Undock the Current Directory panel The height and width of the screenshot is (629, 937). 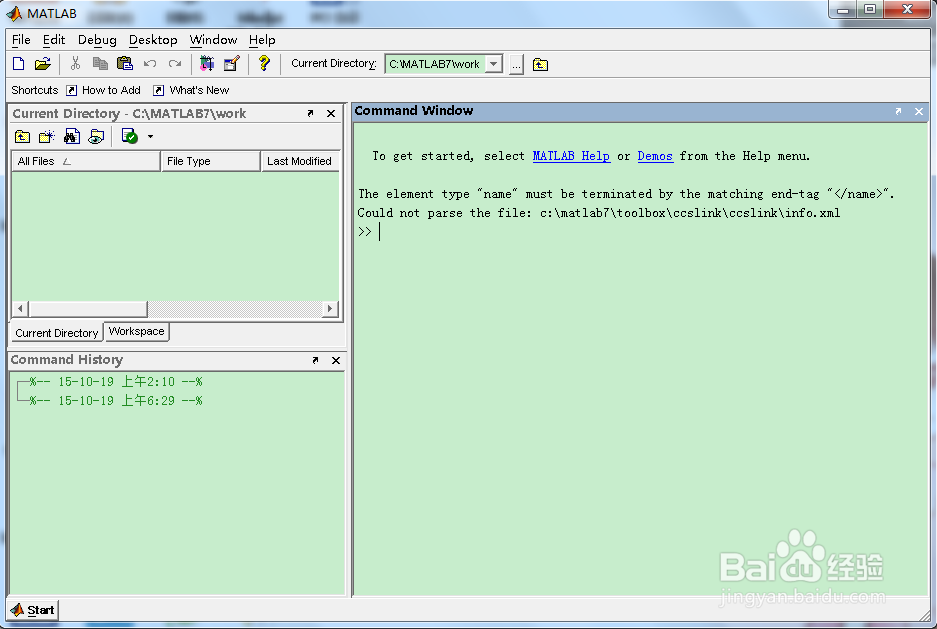click(310, 113)
